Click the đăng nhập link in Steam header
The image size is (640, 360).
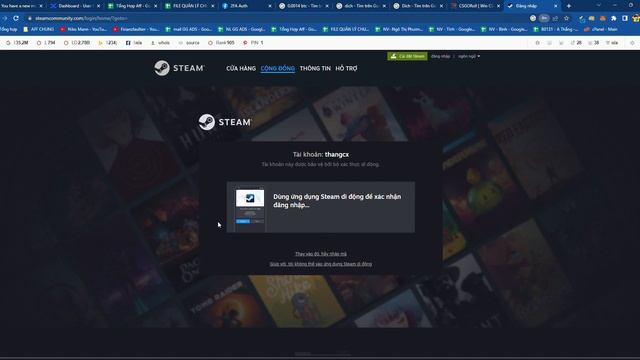coord(440,56)
